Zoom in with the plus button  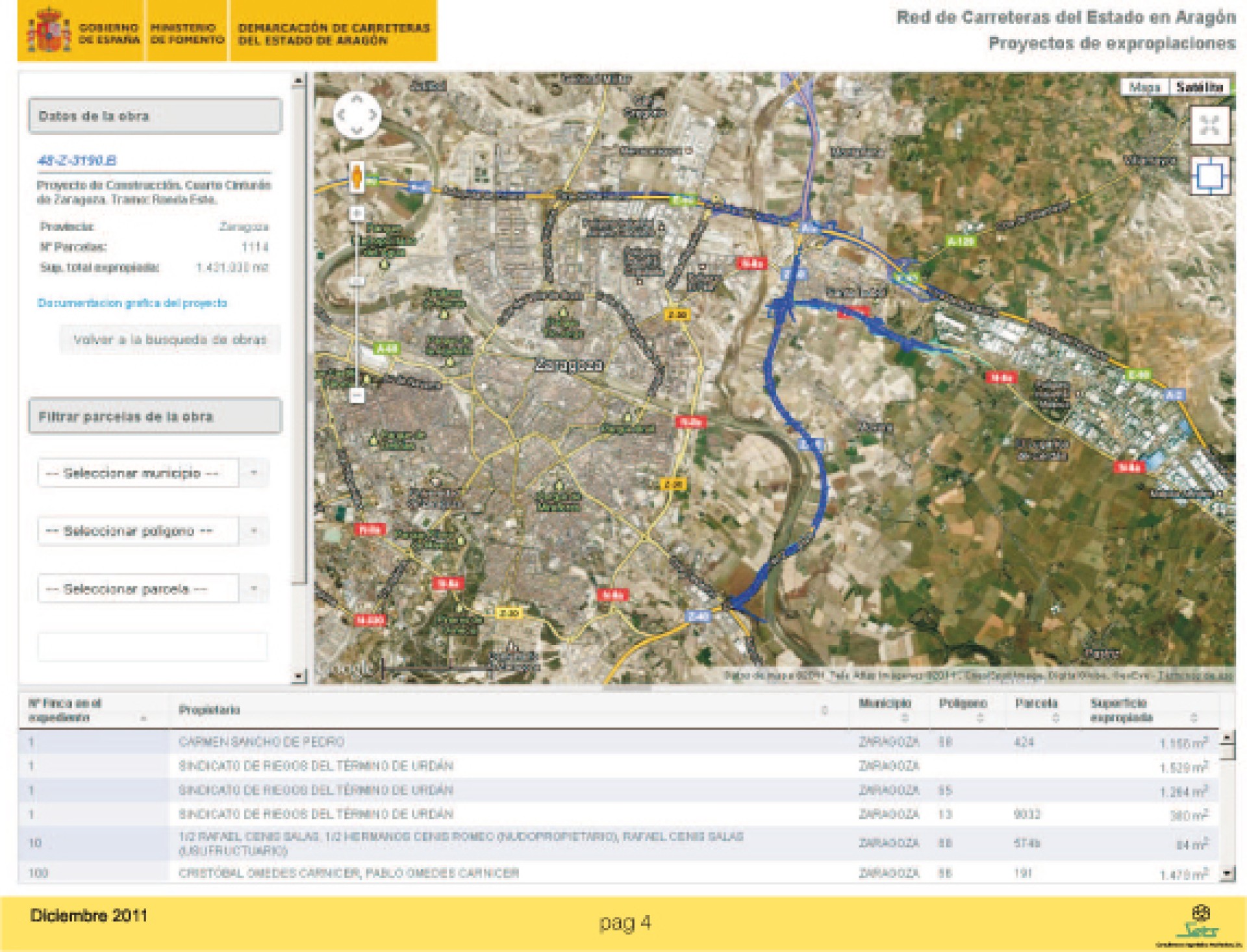coord(357,213)
